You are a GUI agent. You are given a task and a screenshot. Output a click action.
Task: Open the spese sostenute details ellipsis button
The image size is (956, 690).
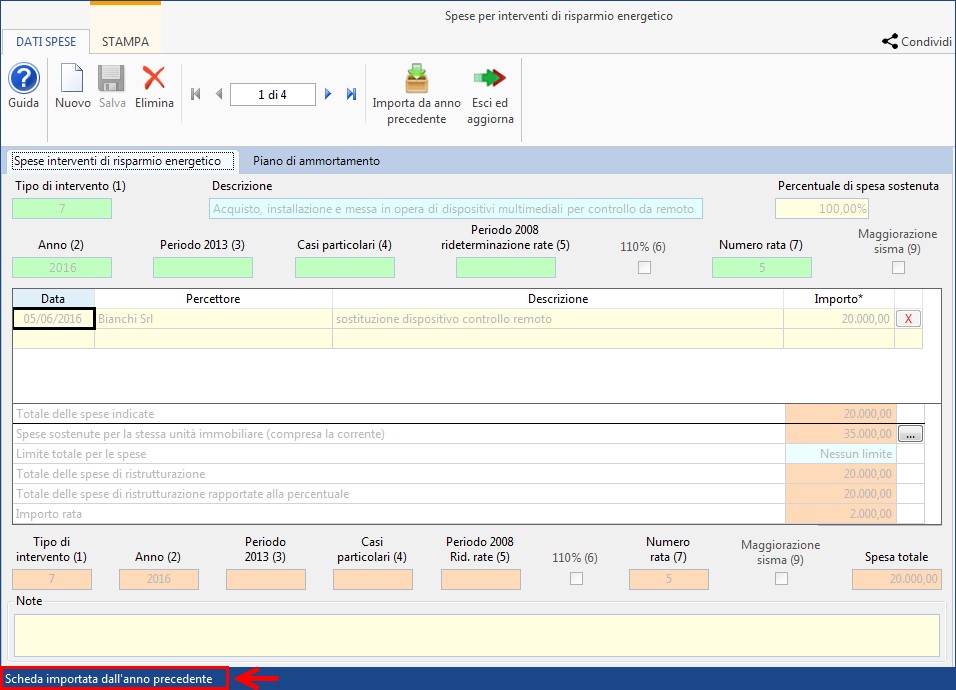[x=910, y=434]
